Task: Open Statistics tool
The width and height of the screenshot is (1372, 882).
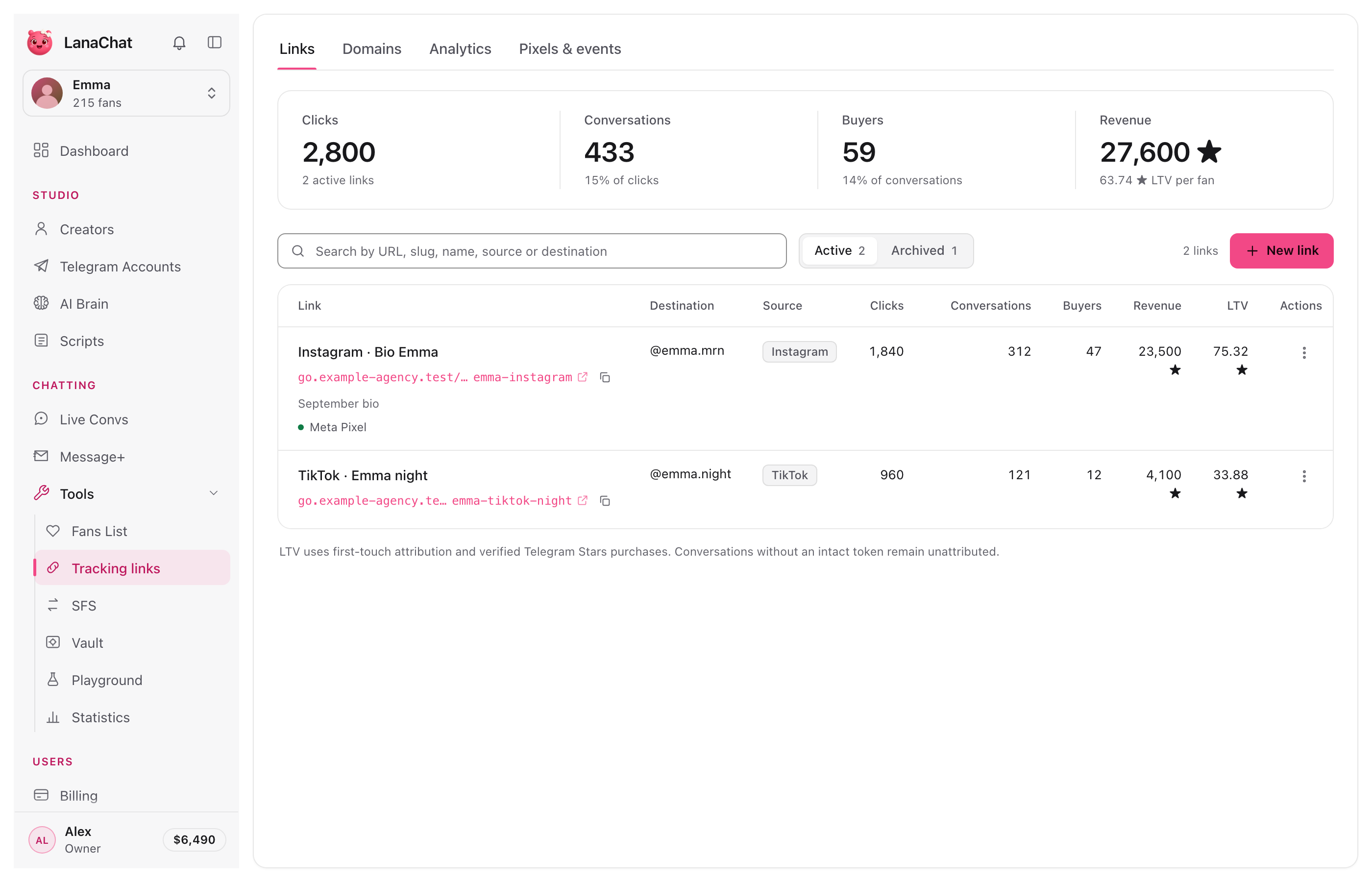Action: point(132,717)
